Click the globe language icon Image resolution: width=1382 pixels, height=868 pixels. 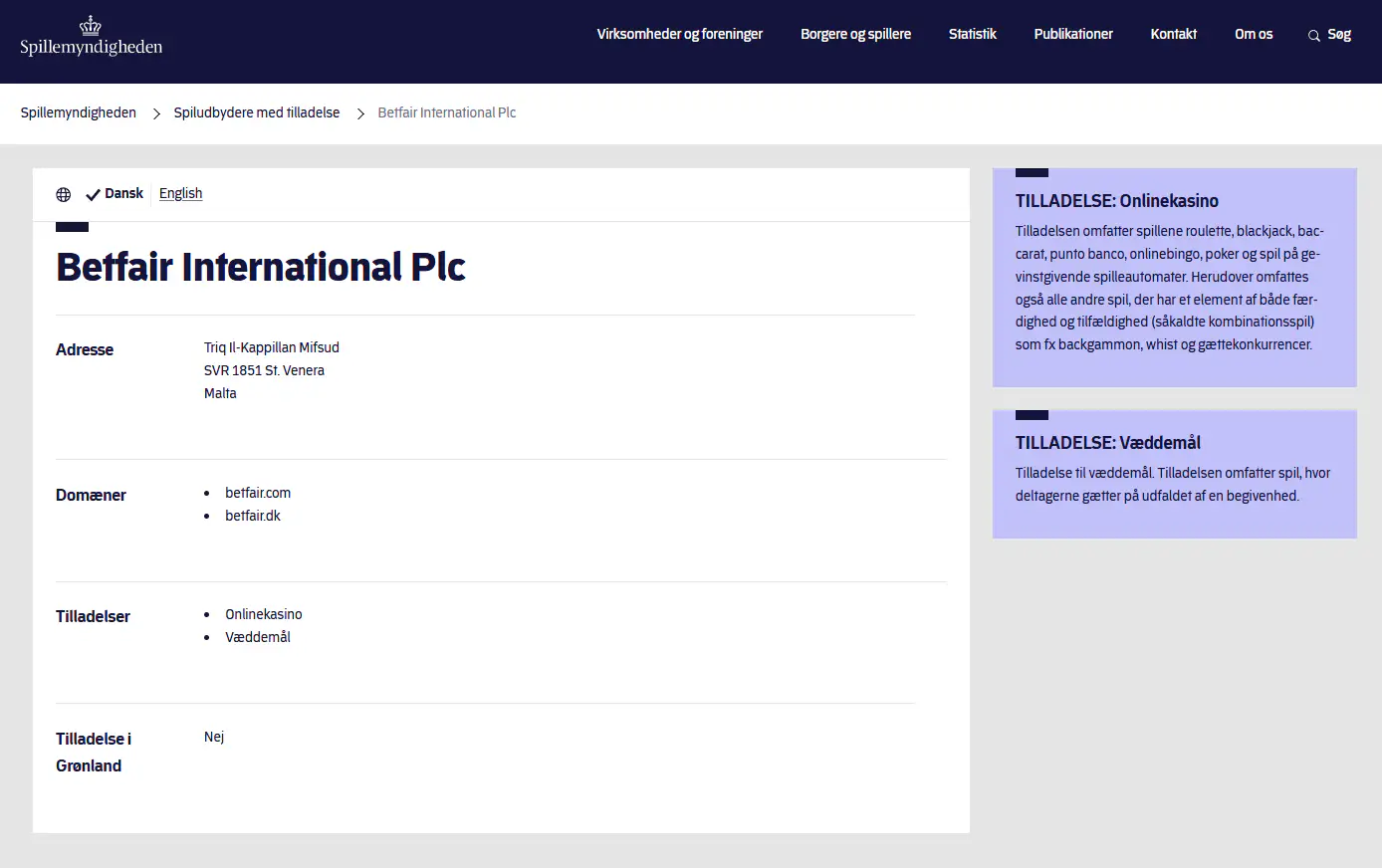point(64,194)
